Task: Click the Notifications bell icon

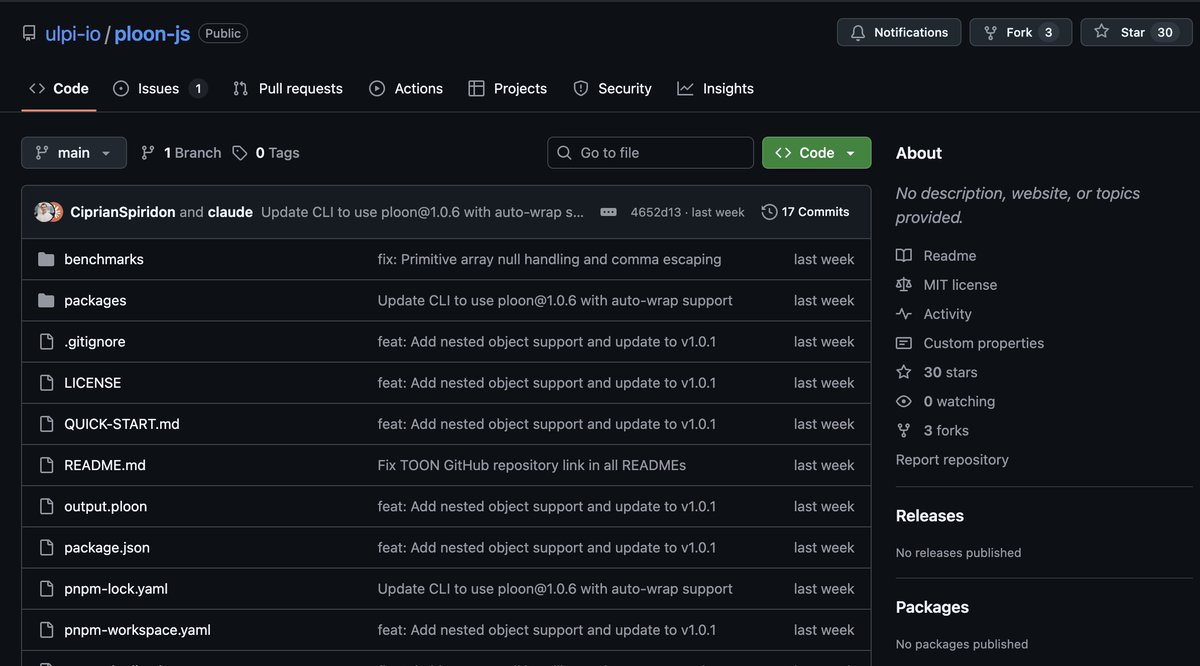Action: click(x=858, y=33)
